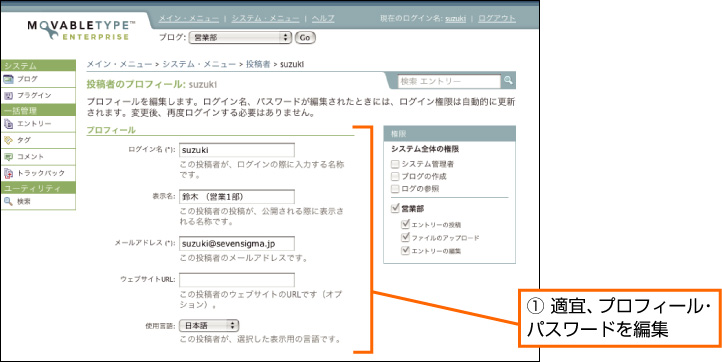
Task: Click the 検索 magnifier icon in the sidebar
Action: 8,201
